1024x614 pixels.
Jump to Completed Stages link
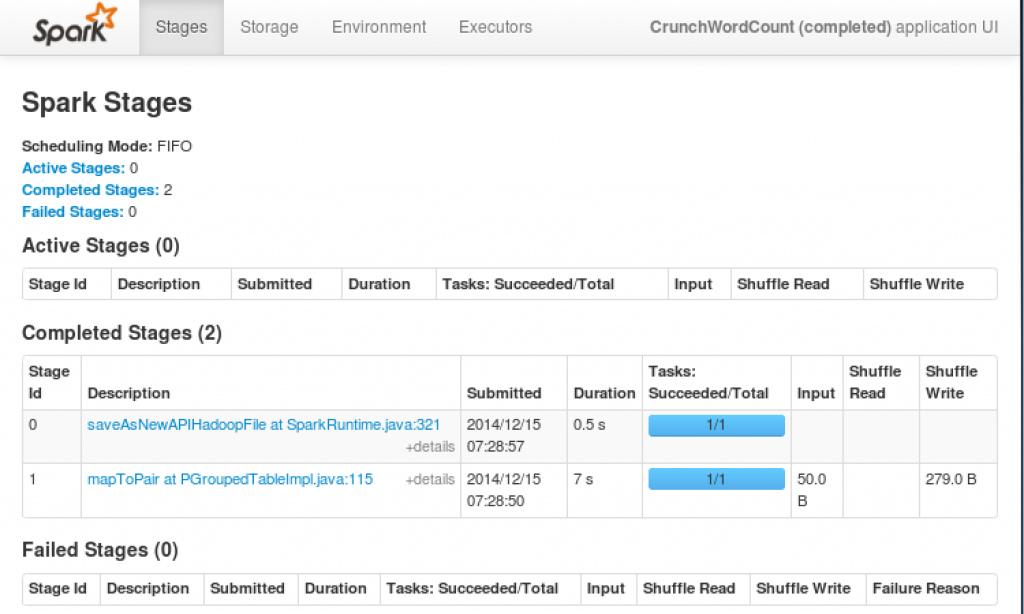tap(90, 190)
